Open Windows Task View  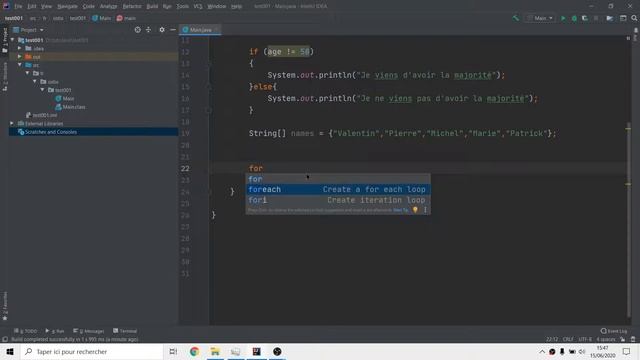click(x=173, y=352)
